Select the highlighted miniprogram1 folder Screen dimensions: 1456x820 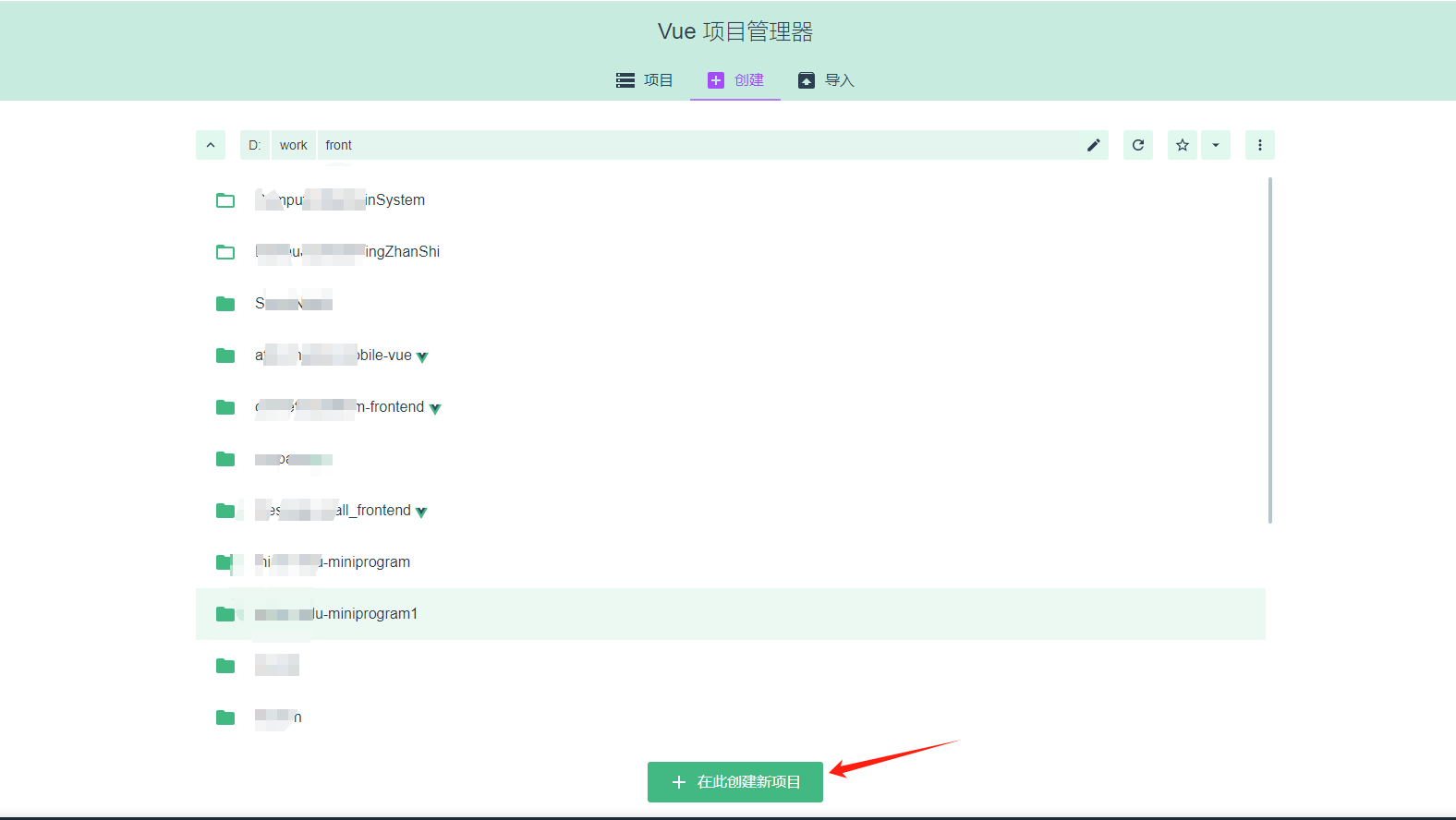tap(336, 614)
